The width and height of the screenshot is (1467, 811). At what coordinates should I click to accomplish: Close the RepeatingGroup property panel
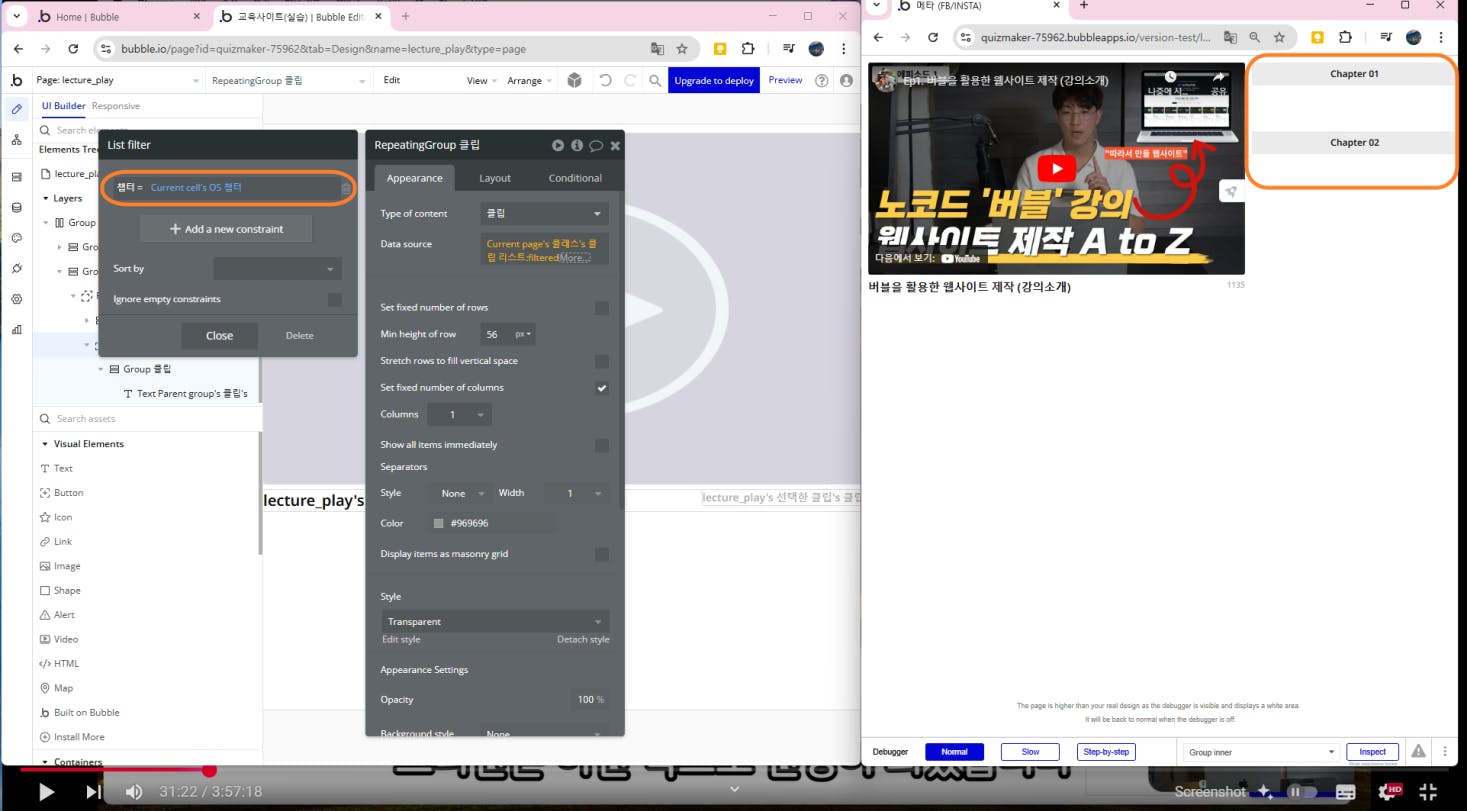pyautogui.click(x=615, y=146)
